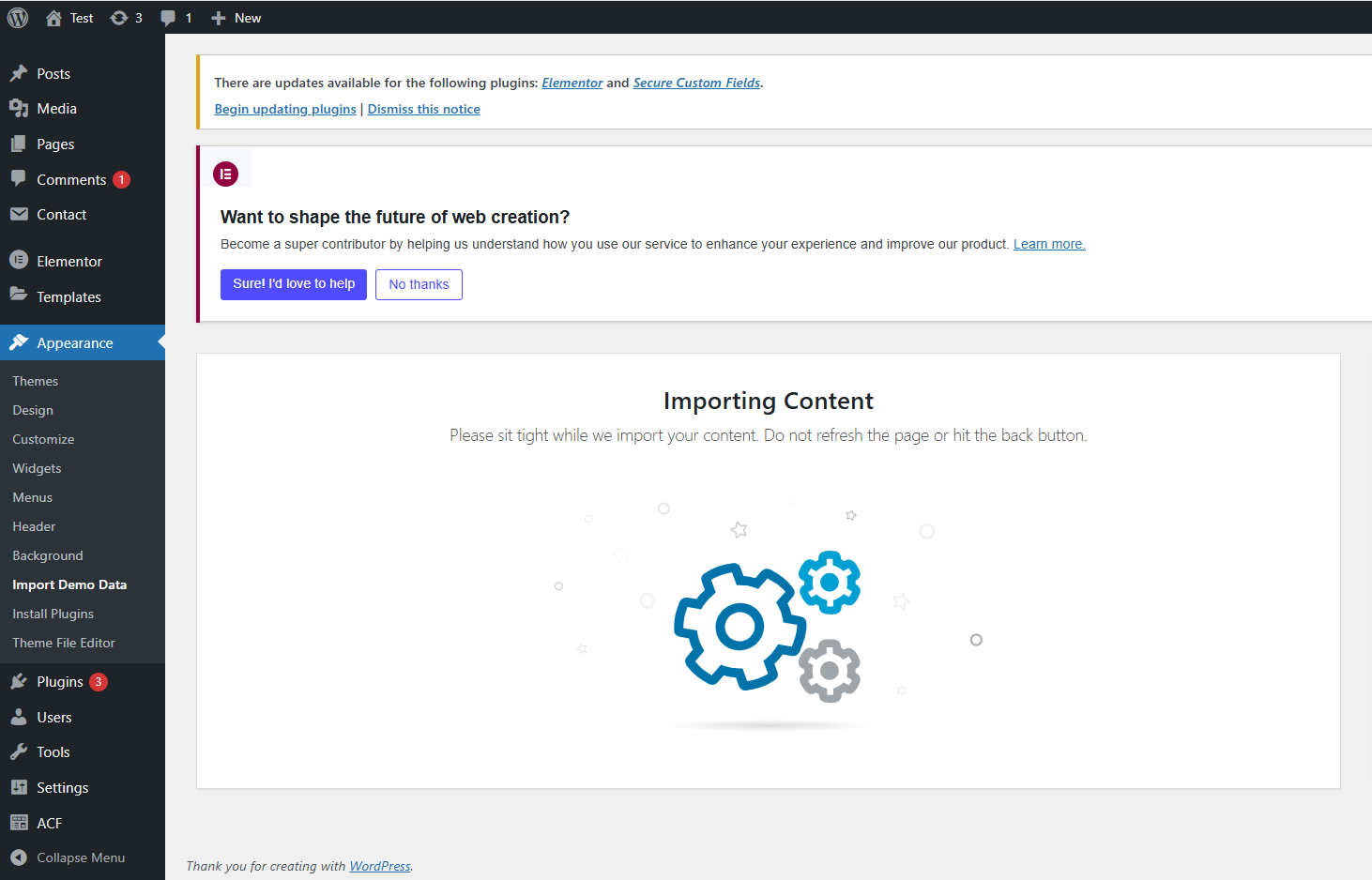Collapse the admin sidebar menu
The width and height of the screenshot is (1372, 880).
(68, 857)
